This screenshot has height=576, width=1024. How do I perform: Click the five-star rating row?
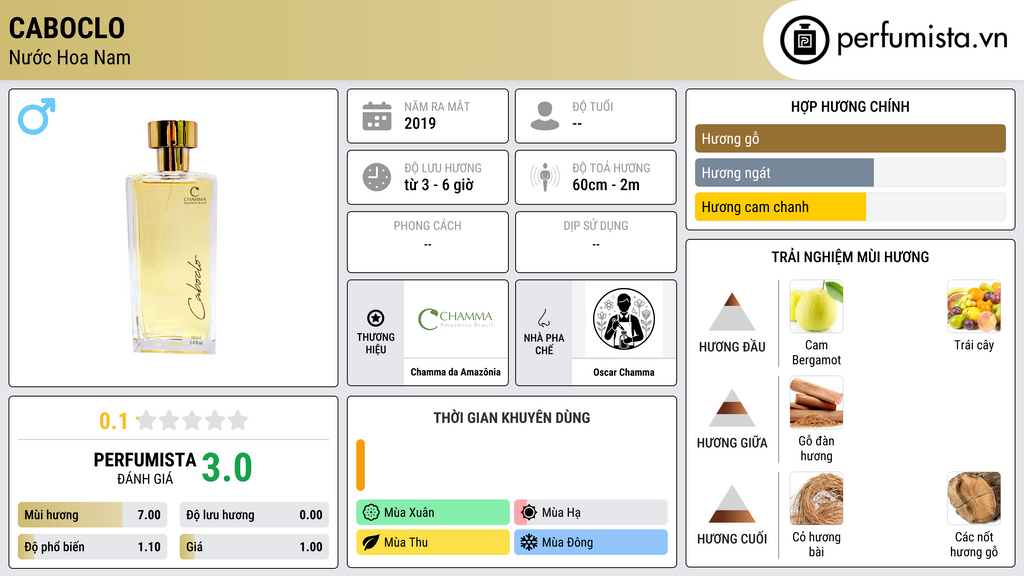coord(193,420)
